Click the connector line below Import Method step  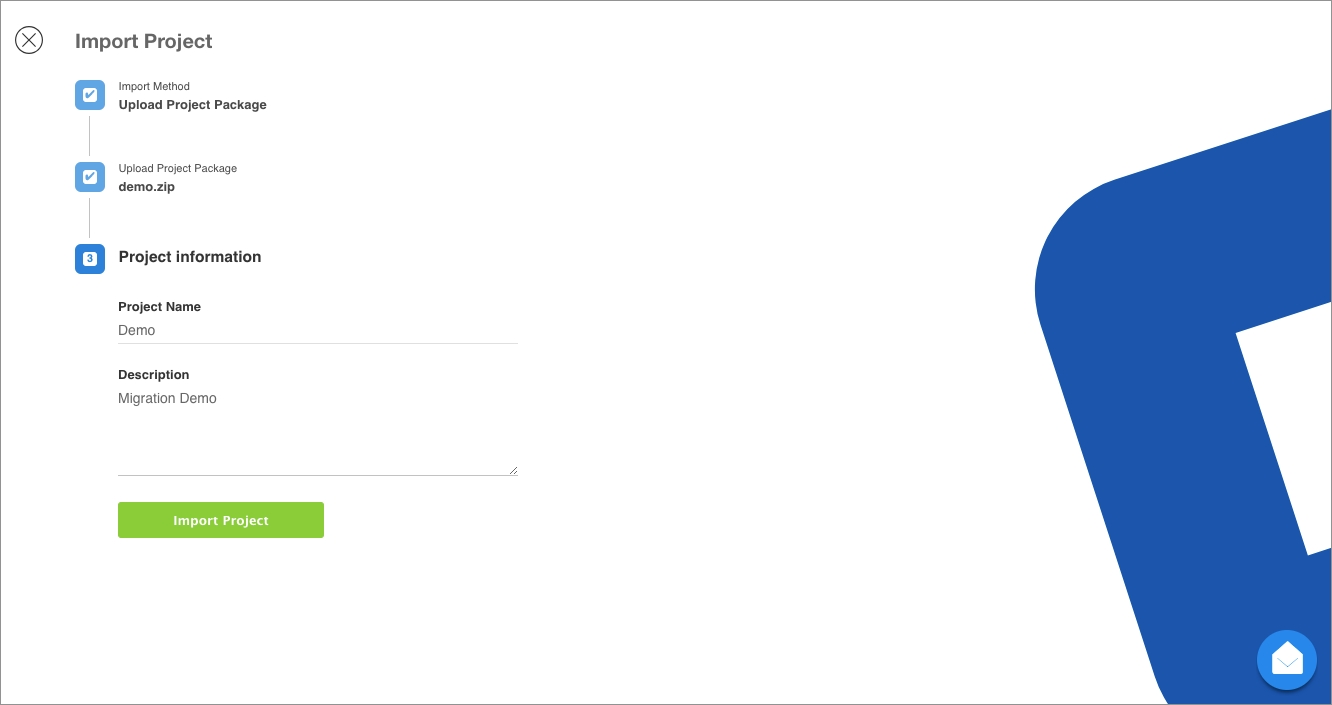click(x=90, y=136)
